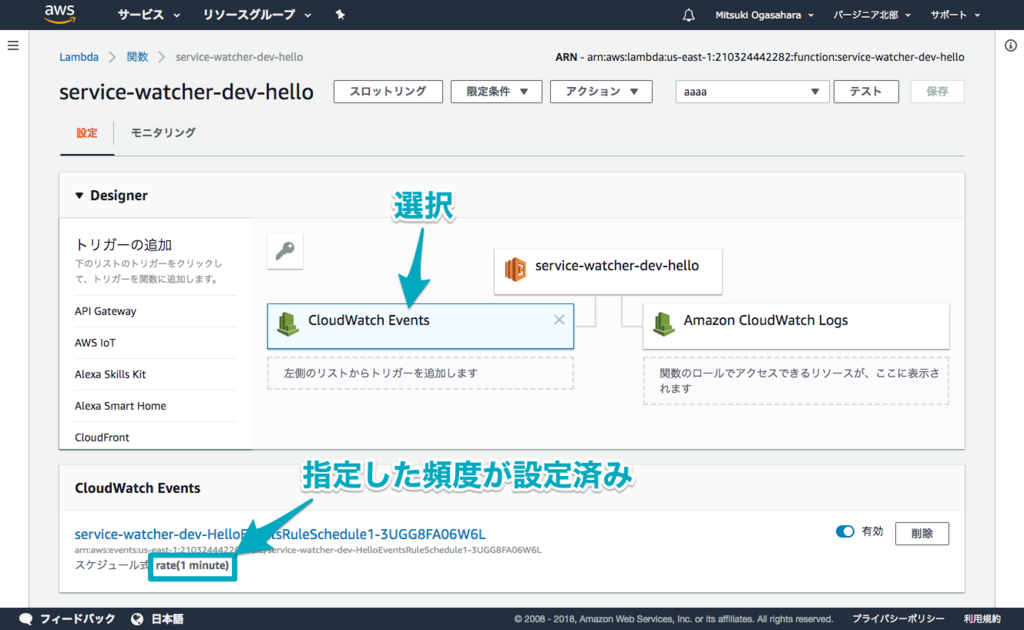Open the aaaa test event dropdown

pyautogui.click(x=752, y=91)
